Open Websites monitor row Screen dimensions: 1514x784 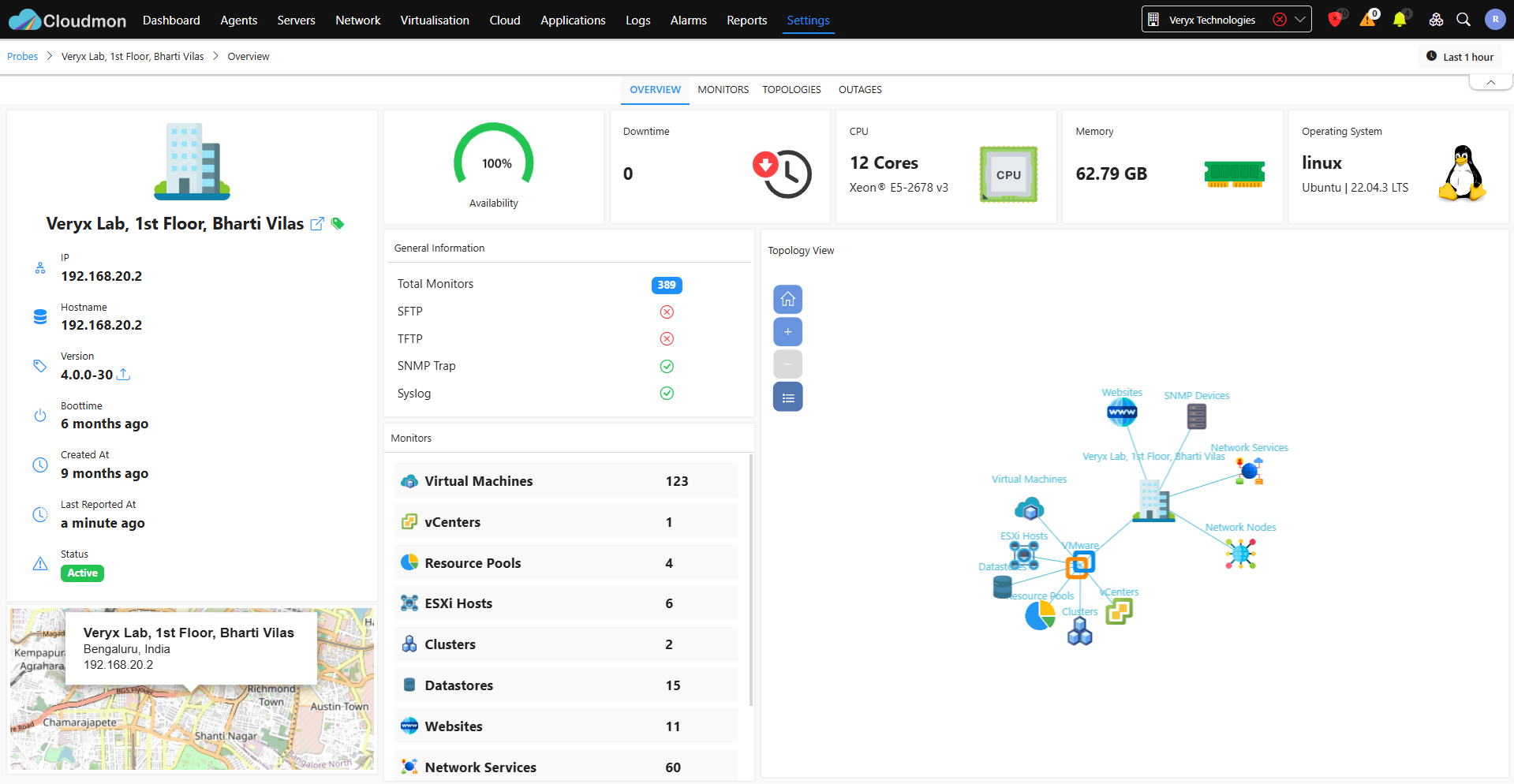566,726
